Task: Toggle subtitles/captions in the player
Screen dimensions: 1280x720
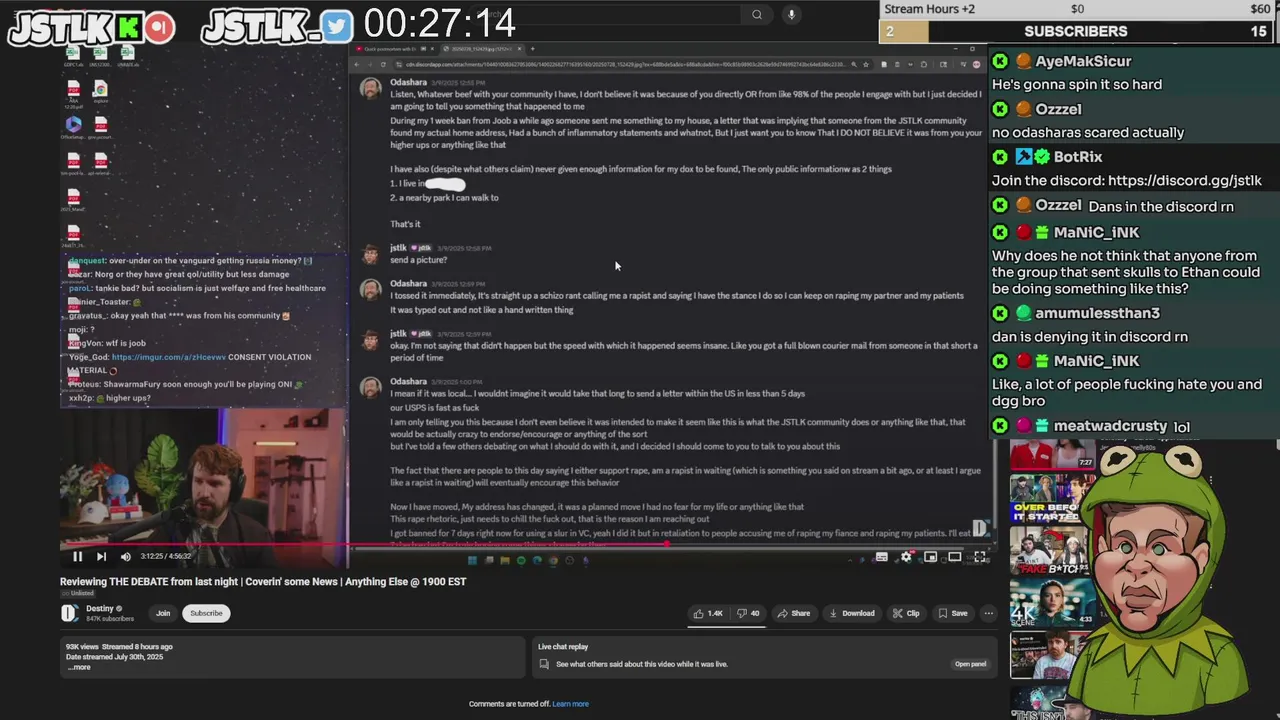Action: coord(882,557)
